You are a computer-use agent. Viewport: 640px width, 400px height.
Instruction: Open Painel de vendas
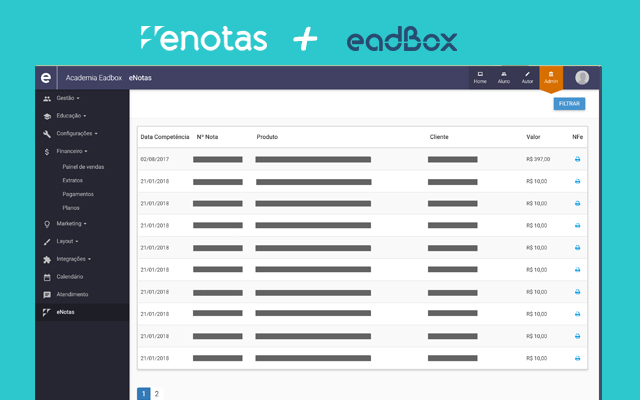coord(83,167)
